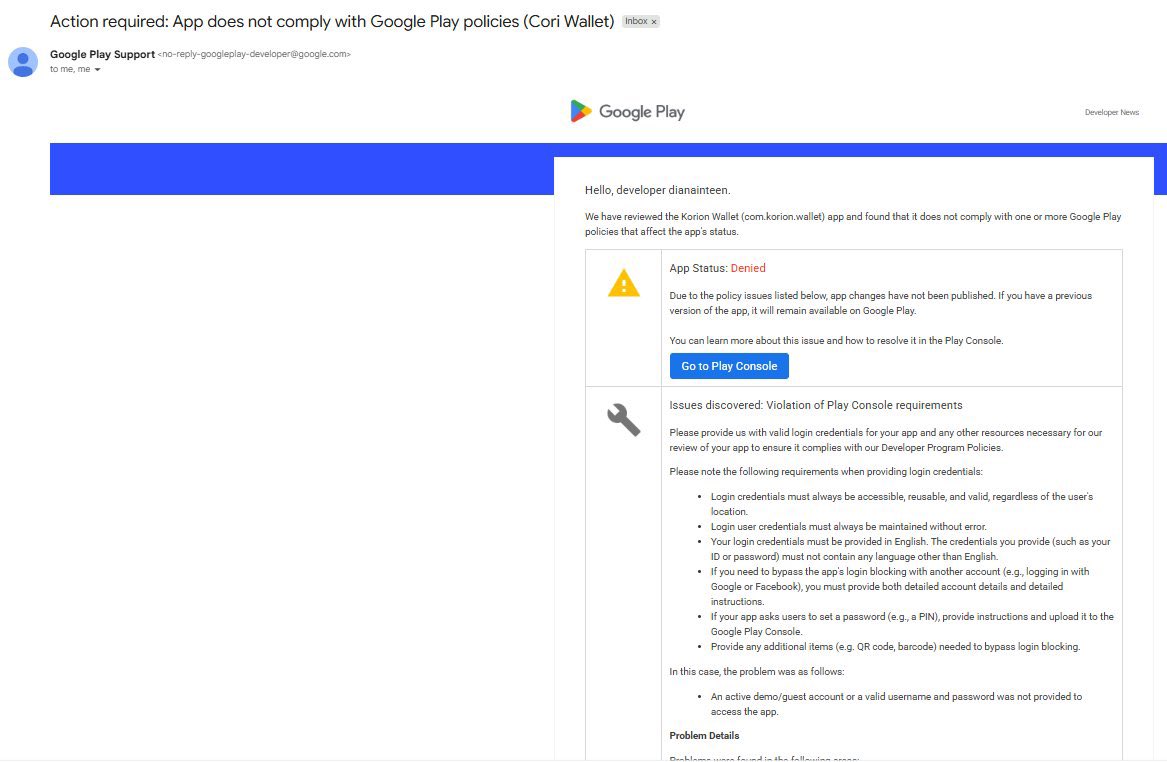Remove the Inbox label with its x
The height and width of the screenshot is (762, 1167).
tap(654, 22)
